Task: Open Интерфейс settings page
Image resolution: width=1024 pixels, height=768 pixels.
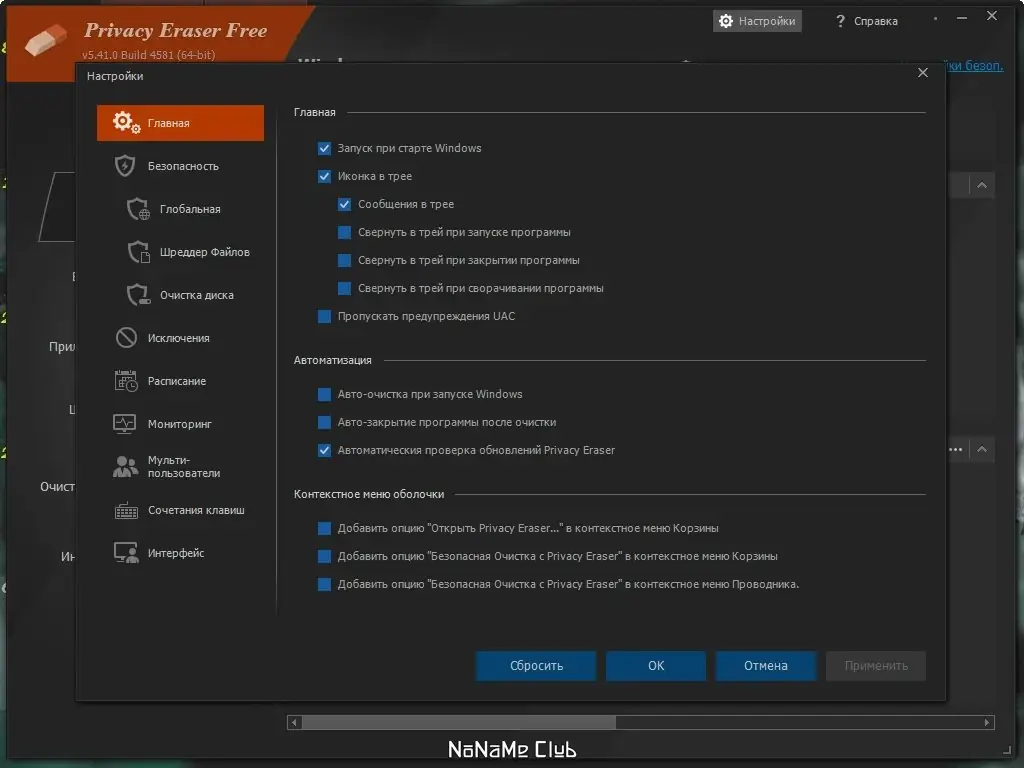Action: [x=180, y=553]
